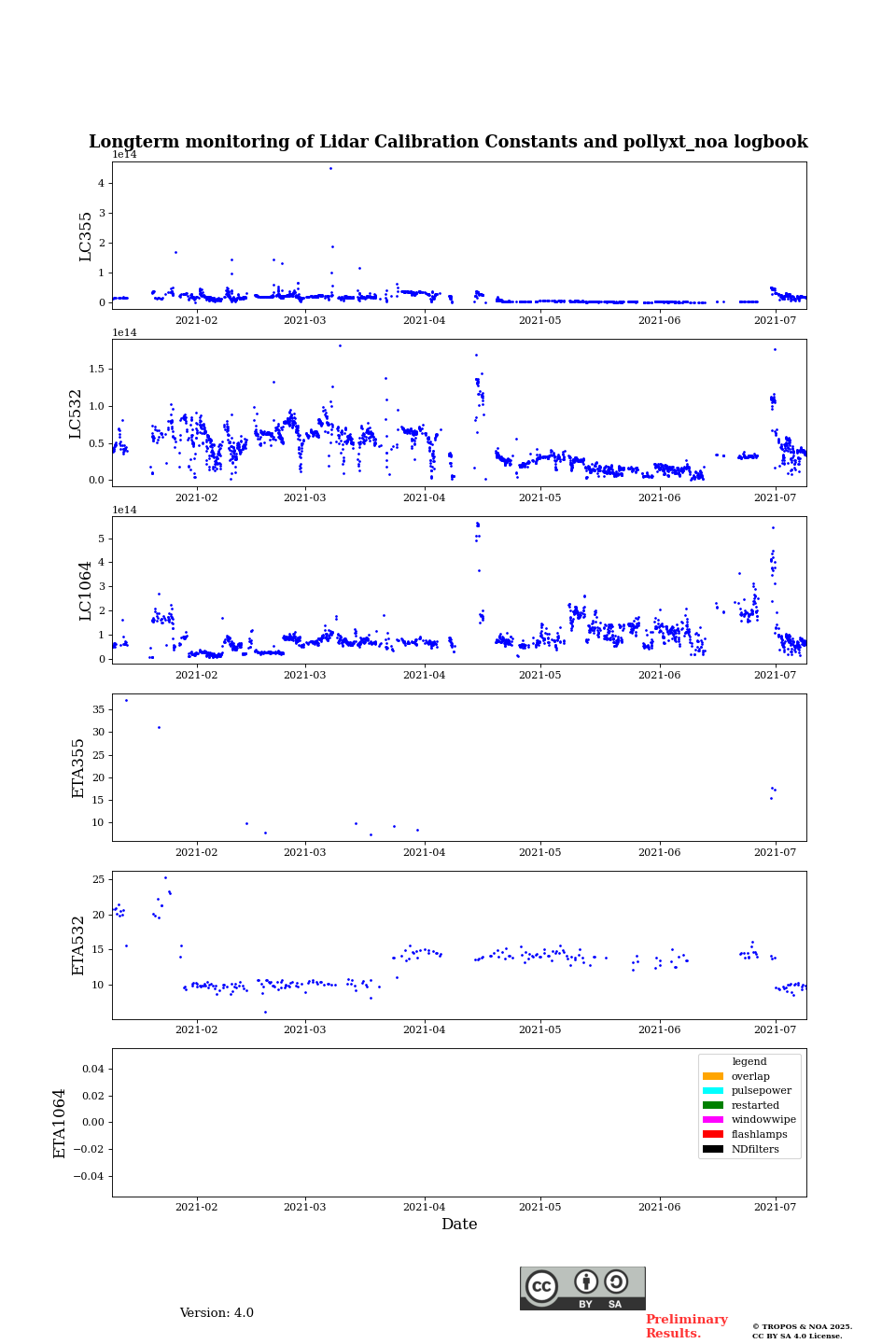Click the BY attribution person icon
The image size is (896, 1344).
[586, 1281]
